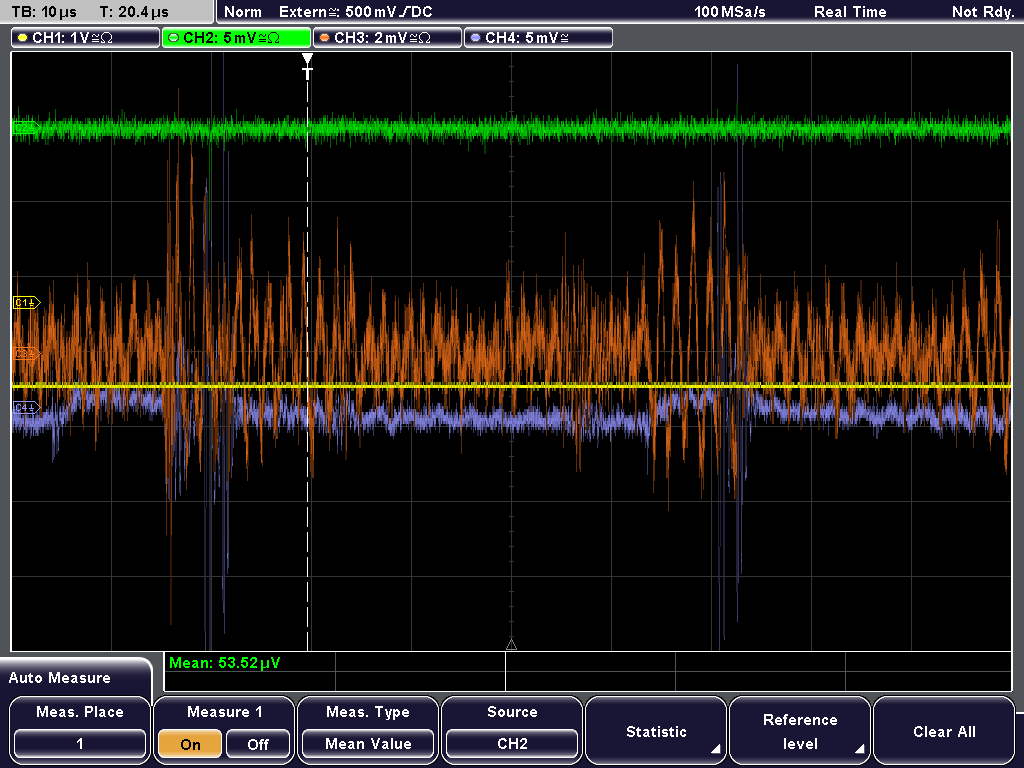This screenshot has height=768, width=1024.
Task: Turn Measure 1 On
Action: pyautogui.click(x=191, y=744)
